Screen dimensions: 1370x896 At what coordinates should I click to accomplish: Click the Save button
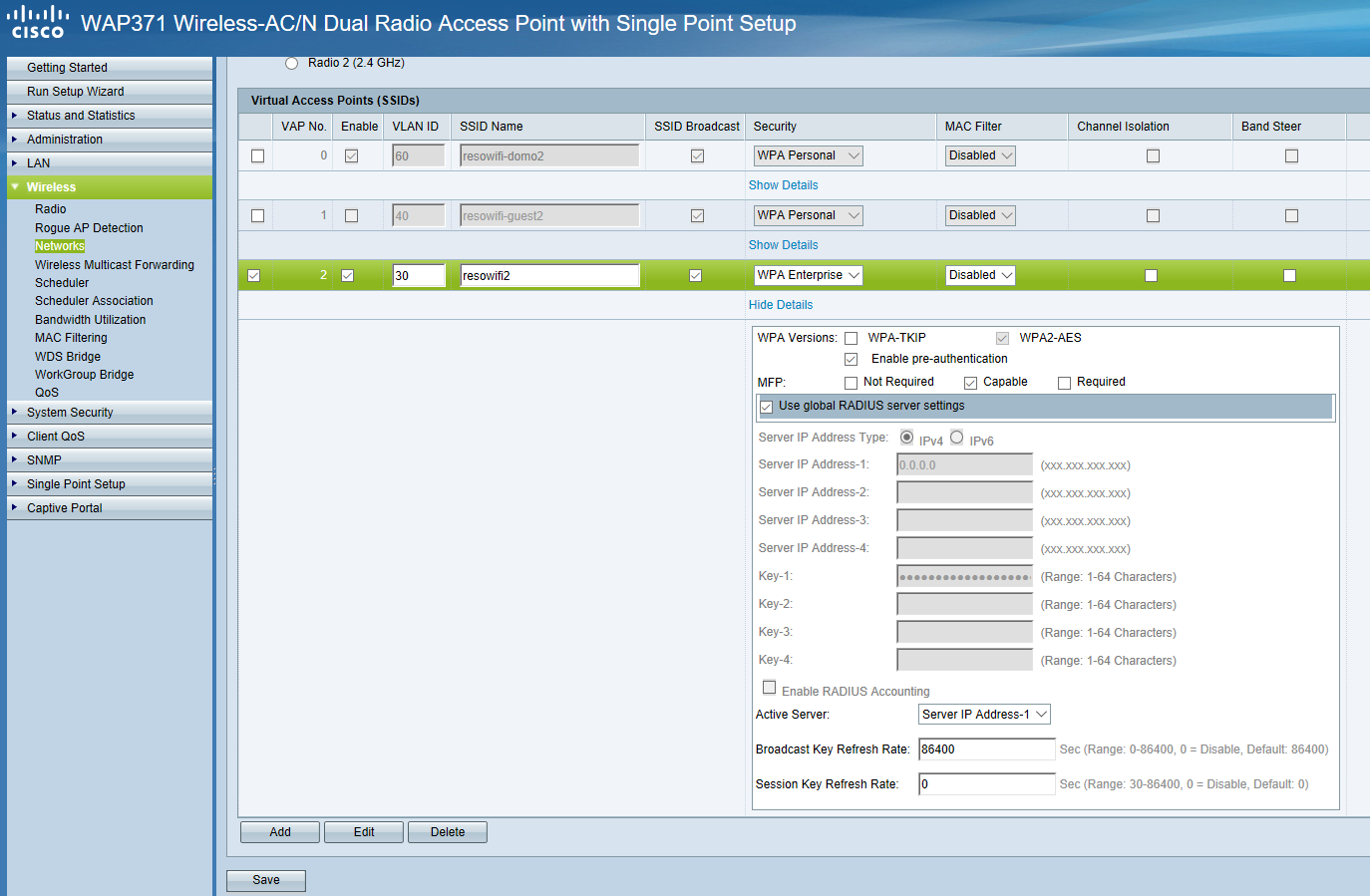266,880
